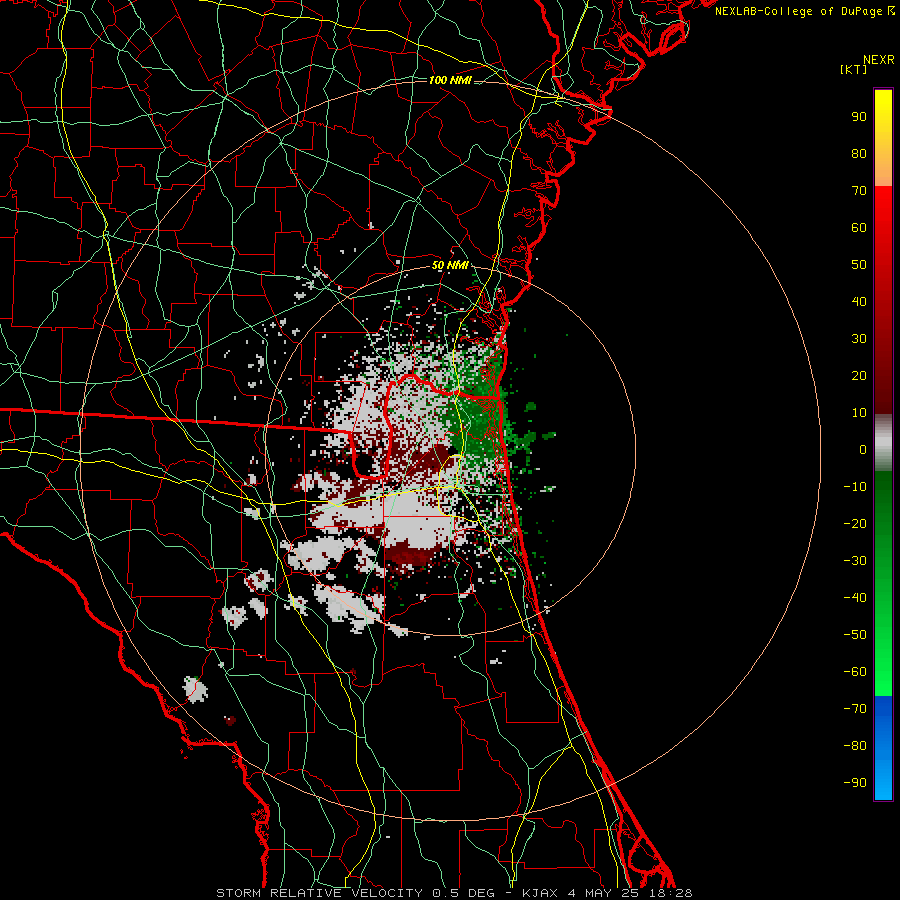Click the -70 scale label
The height and width of the screenshot is (900, 900).
point(855,709)
